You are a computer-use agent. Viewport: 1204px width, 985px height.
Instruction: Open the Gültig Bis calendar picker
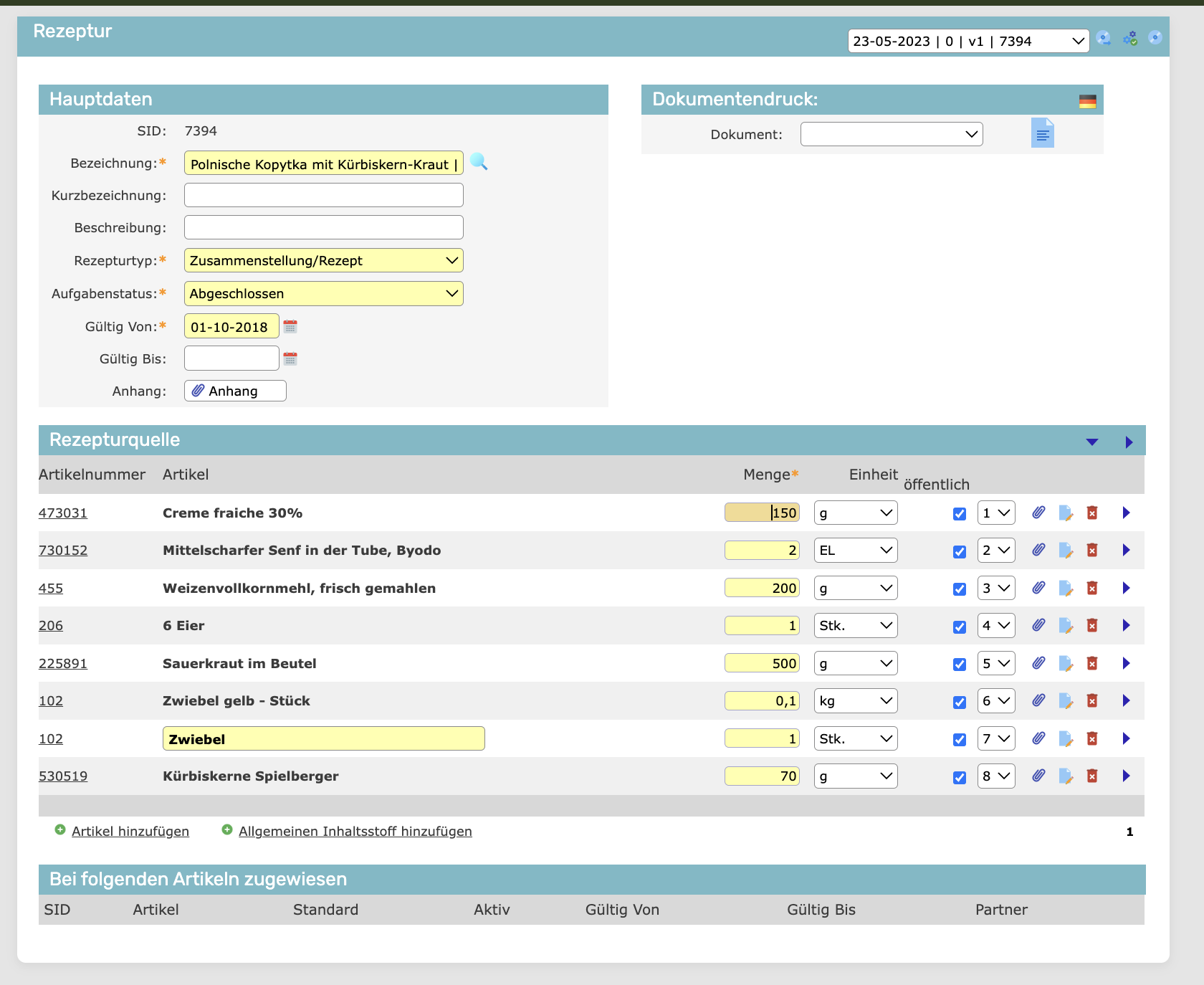290,358
